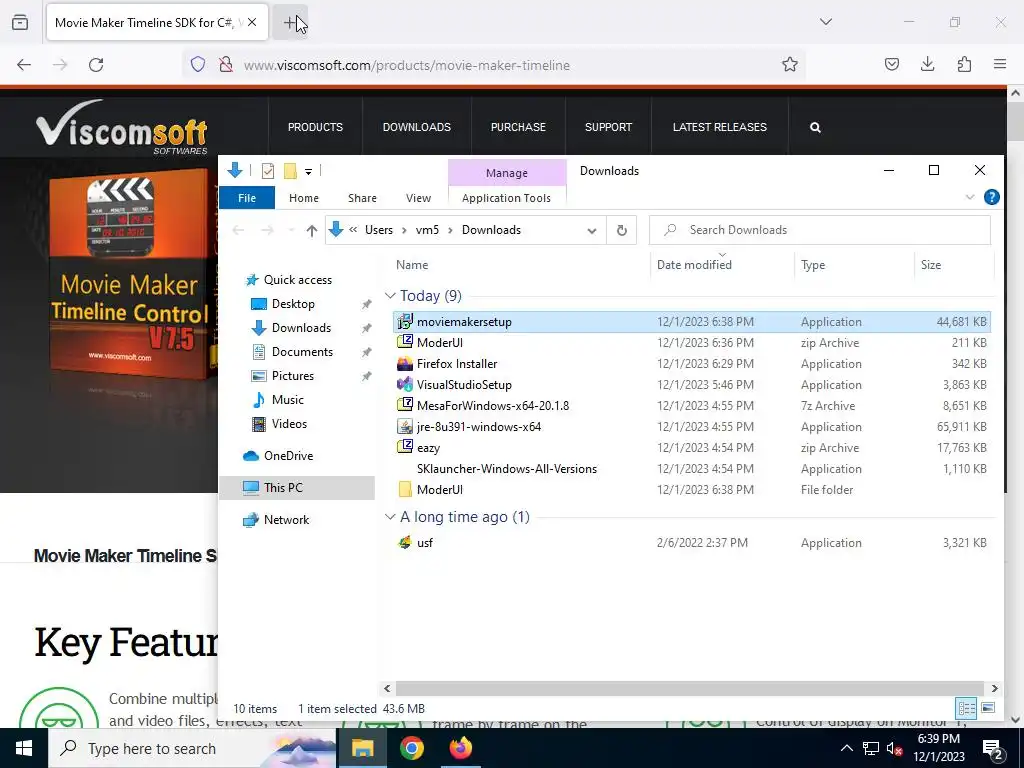Go back using Firefox back arrow
The height and width of the screenshot is (768, 1024).
click(x=24, y=65)
